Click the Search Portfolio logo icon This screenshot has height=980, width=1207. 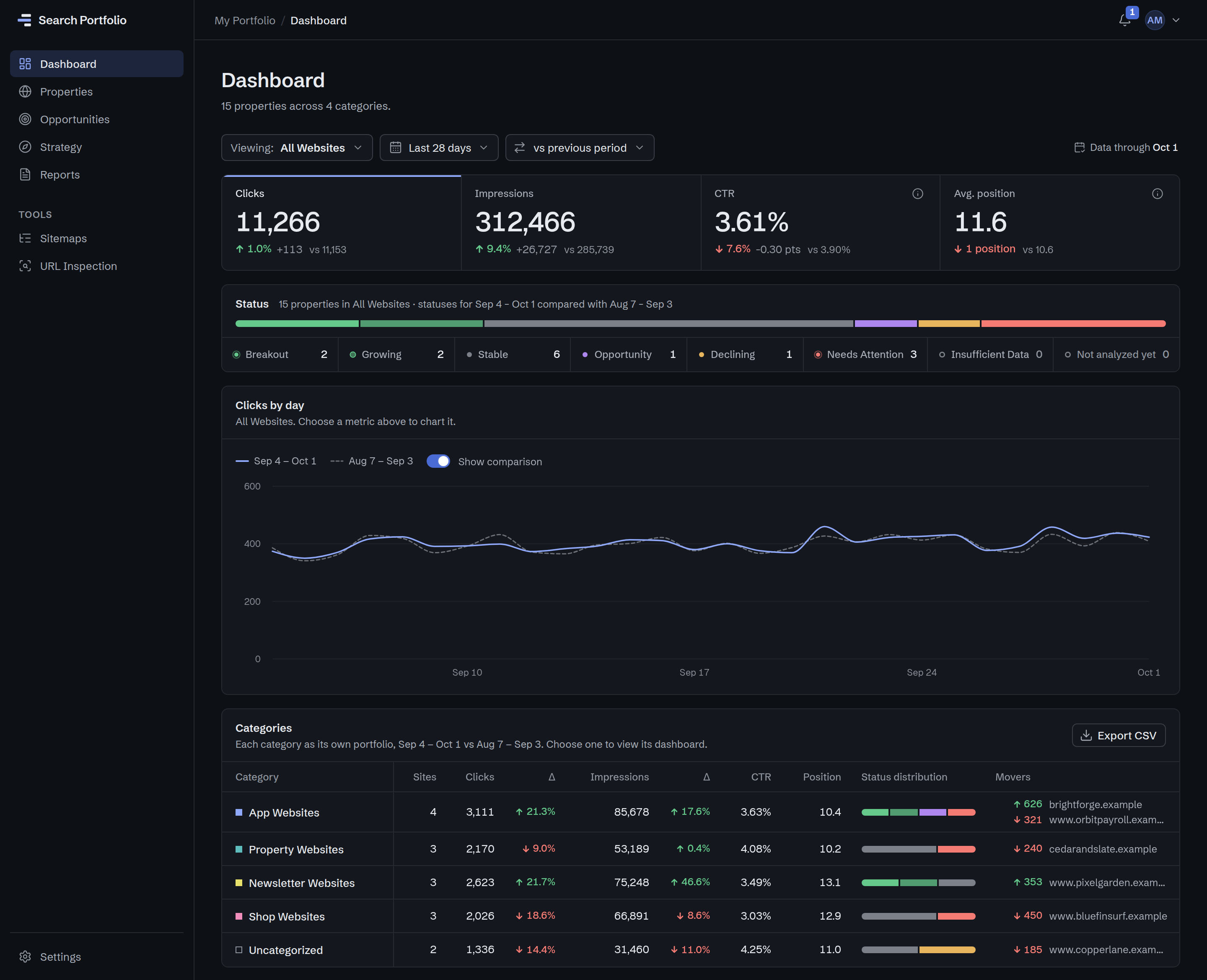click(x=24, y=20)
